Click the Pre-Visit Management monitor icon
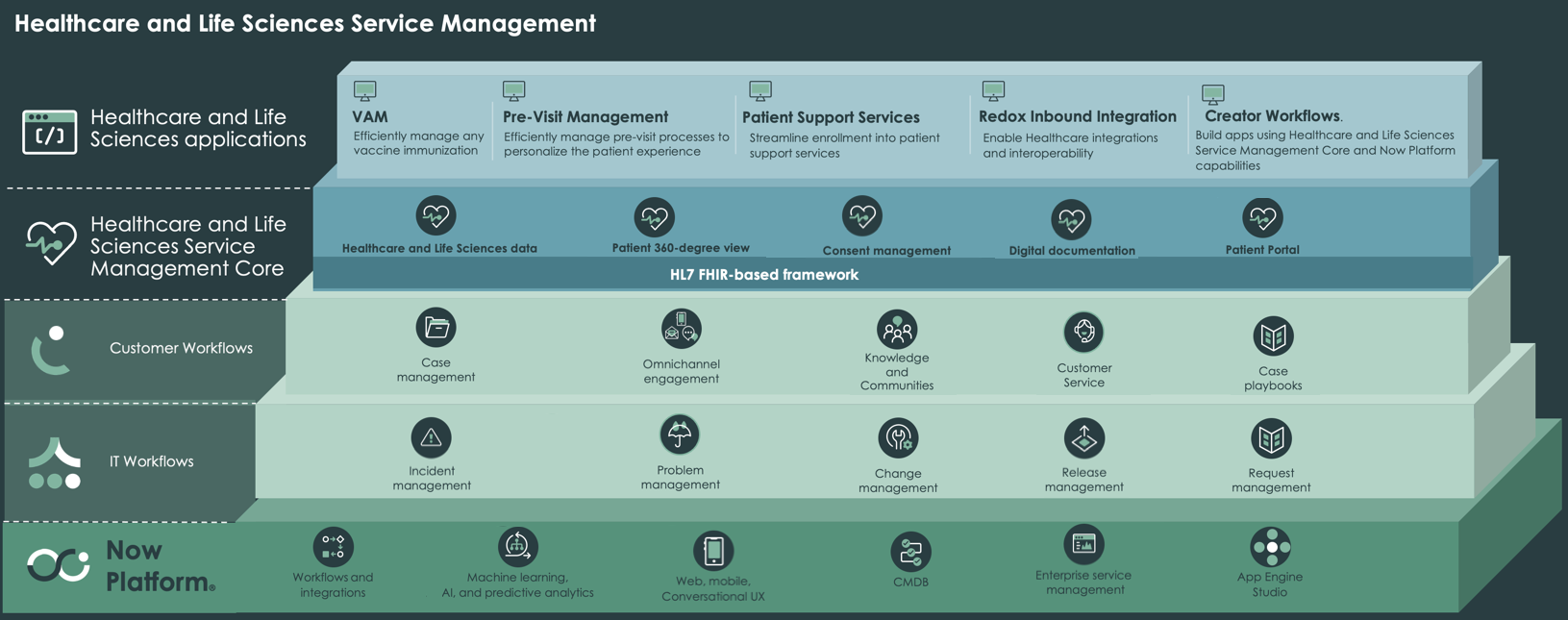Viewport: 1568px width, 620px height. click(x=514, y=91)
